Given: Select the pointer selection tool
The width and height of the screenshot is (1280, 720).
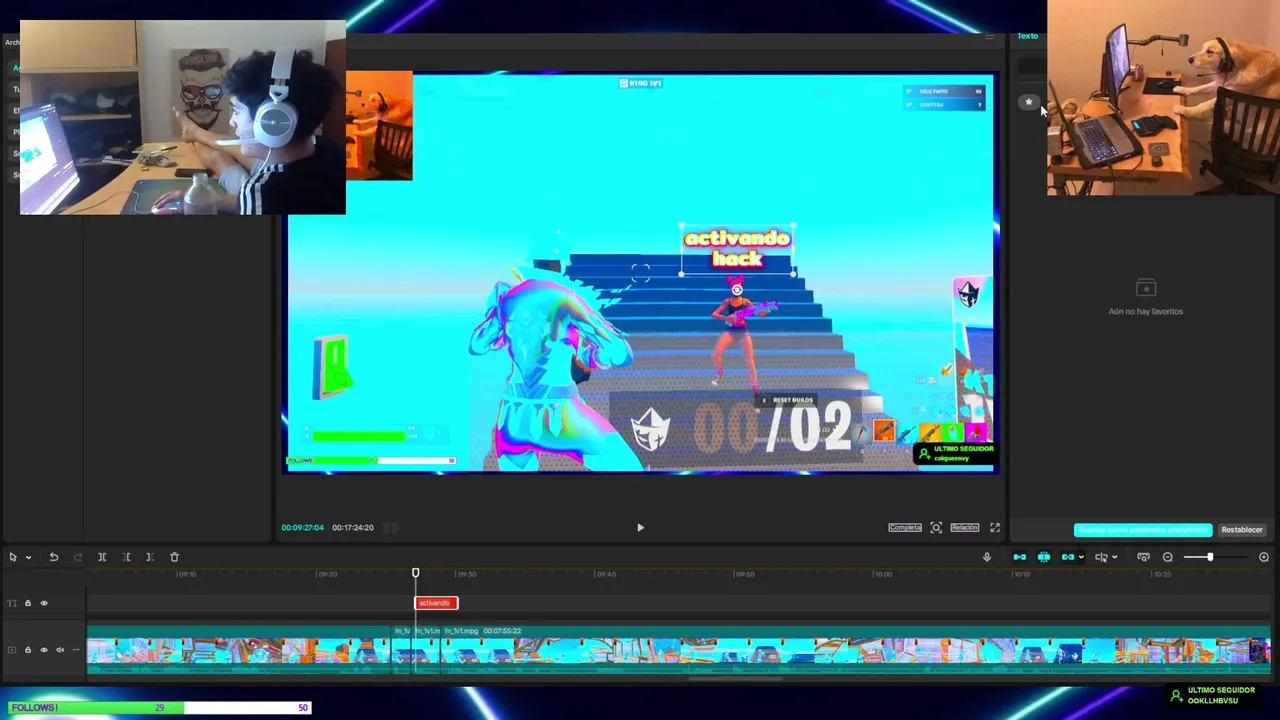Looking at the screenshot, I should (x=13, y=557).
